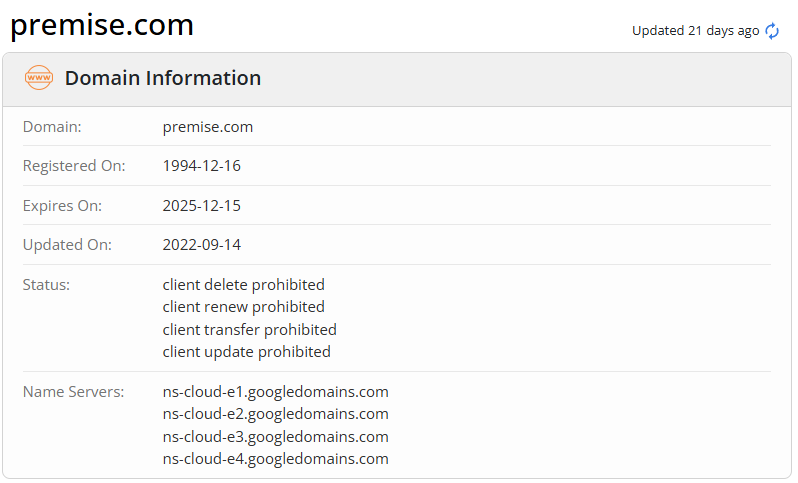Click the expiry date 2025-12-15

202,206
